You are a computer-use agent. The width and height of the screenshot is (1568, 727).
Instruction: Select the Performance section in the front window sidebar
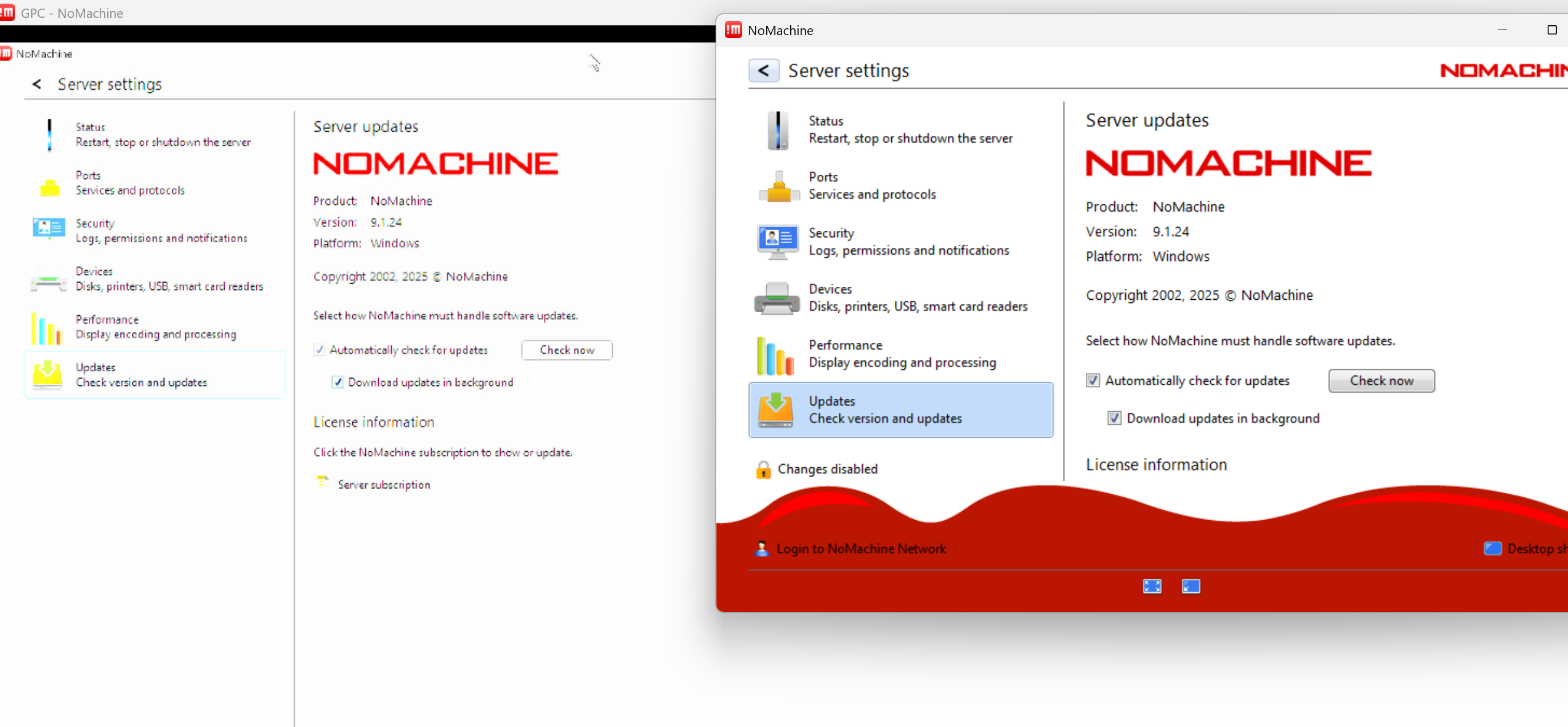(x=901, y=354)
